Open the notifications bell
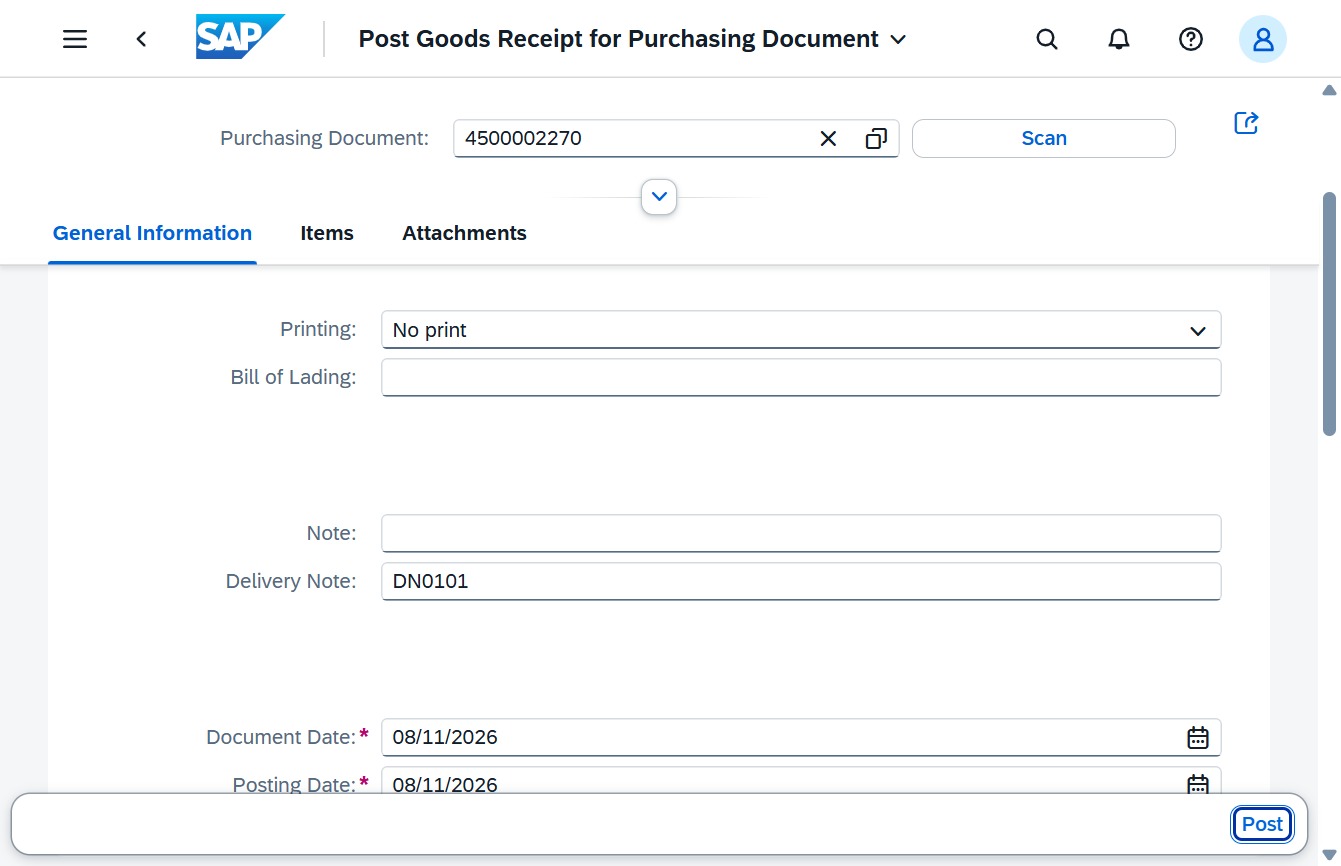 point(1119,39)
